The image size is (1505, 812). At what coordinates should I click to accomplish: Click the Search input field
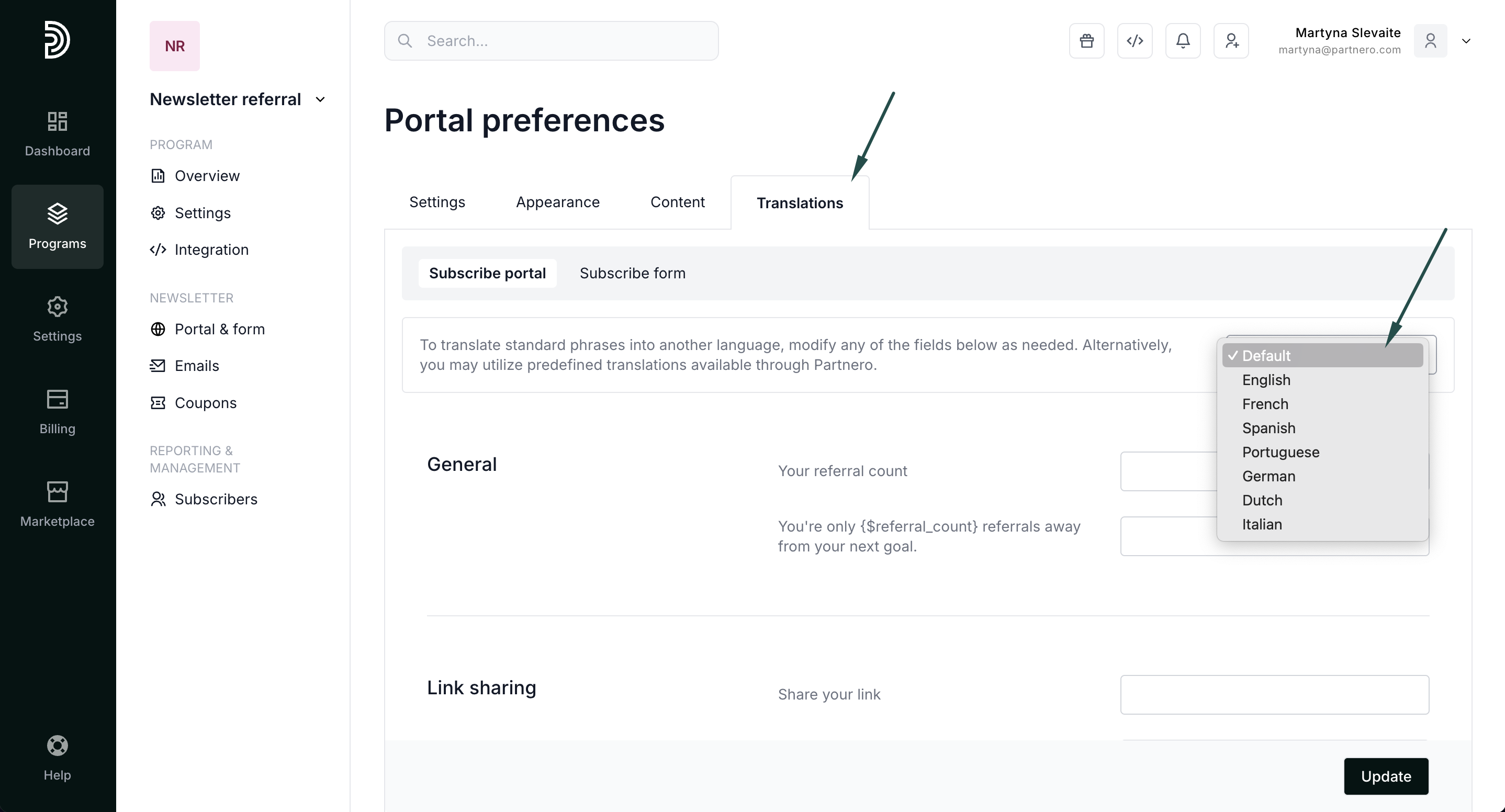click(x=551, y=41)
